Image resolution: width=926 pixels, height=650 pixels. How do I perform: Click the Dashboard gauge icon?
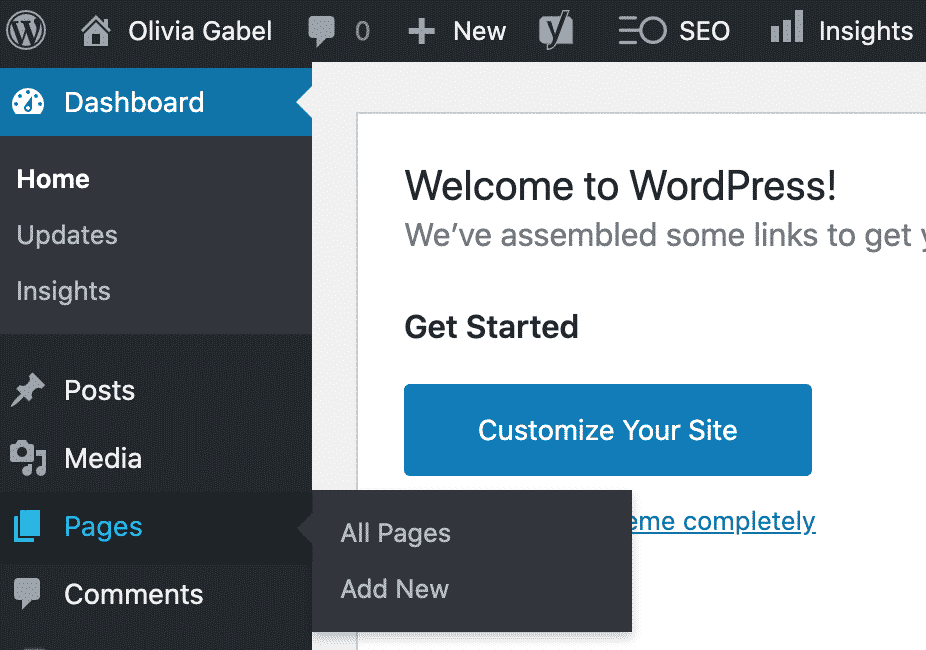click(28, 102)
